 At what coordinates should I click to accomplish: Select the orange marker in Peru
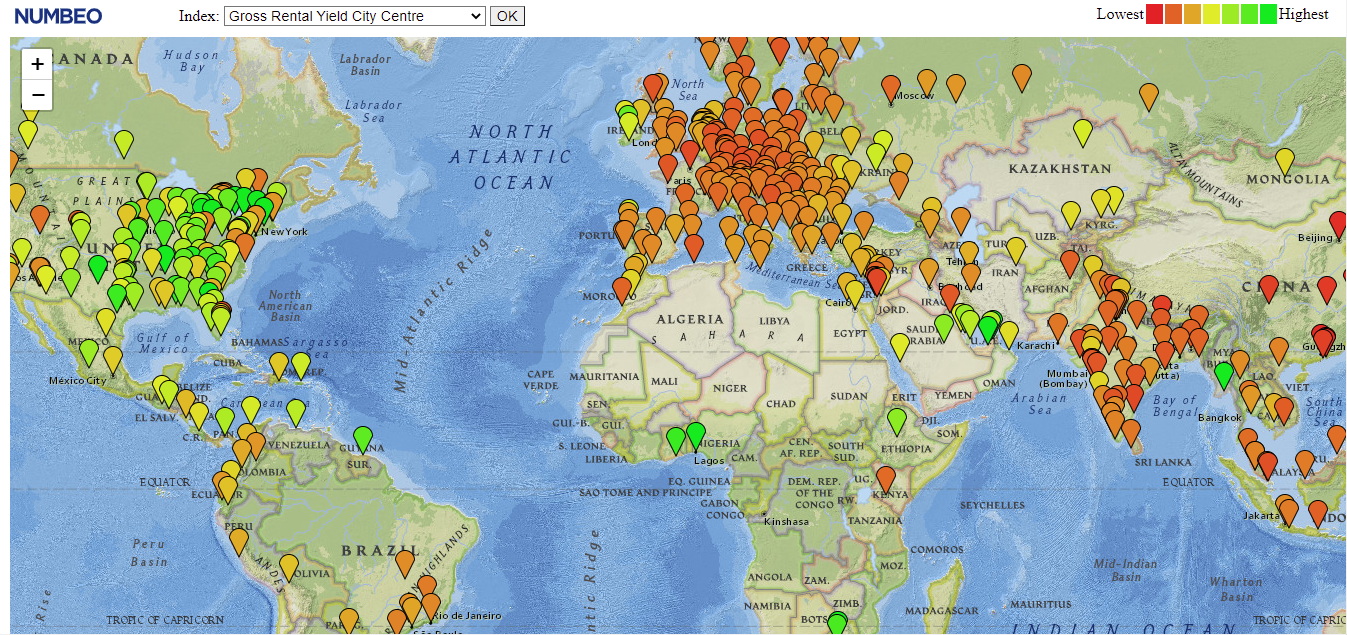tap(238, 540)
